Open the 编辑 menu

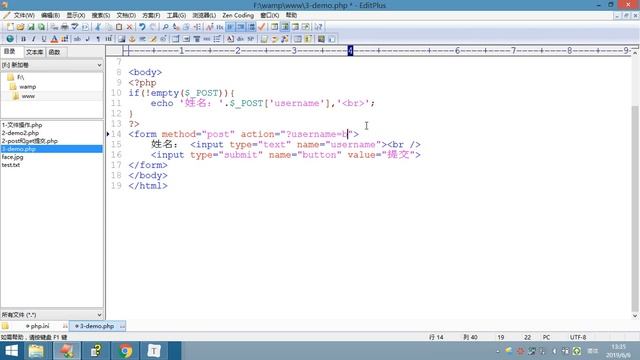50,15
